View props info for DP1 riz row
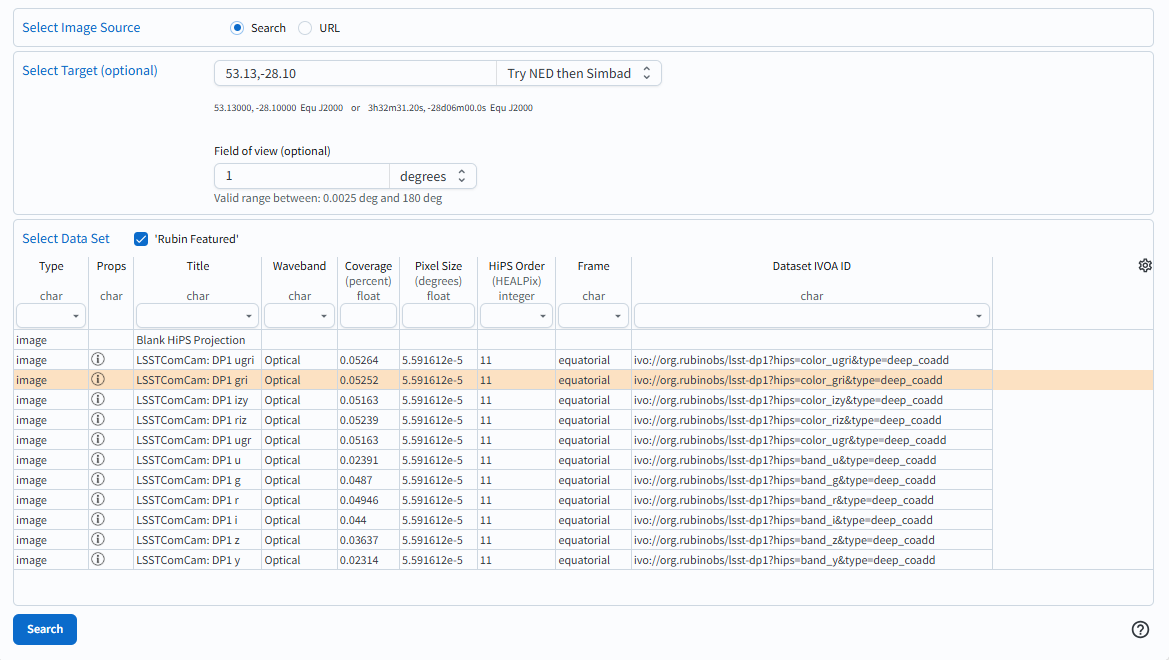 click(x=98, y=420)
